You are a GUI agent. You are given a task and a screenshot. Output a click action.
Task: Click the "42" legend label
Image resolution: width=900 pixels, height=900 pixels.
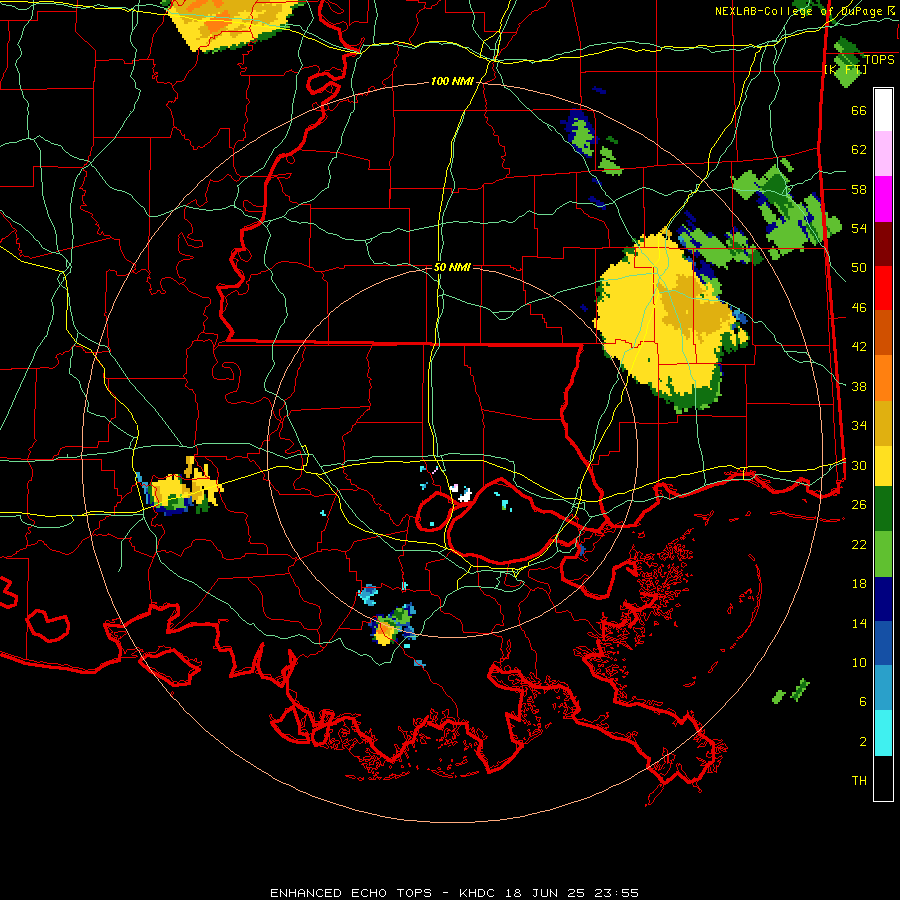click(859, 347)
